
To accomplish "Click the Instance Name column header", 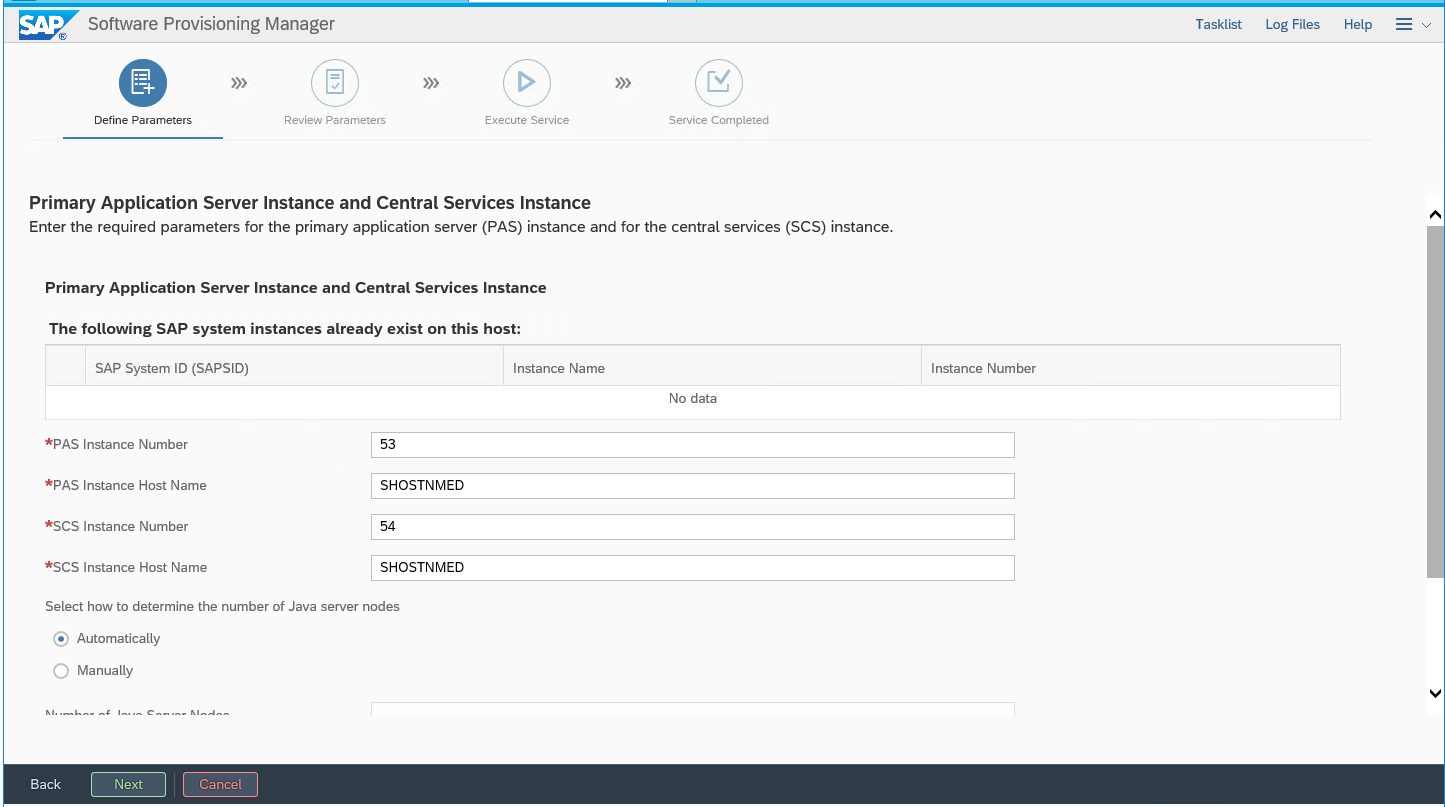I will pyautogui.click(x=712, y=368).
